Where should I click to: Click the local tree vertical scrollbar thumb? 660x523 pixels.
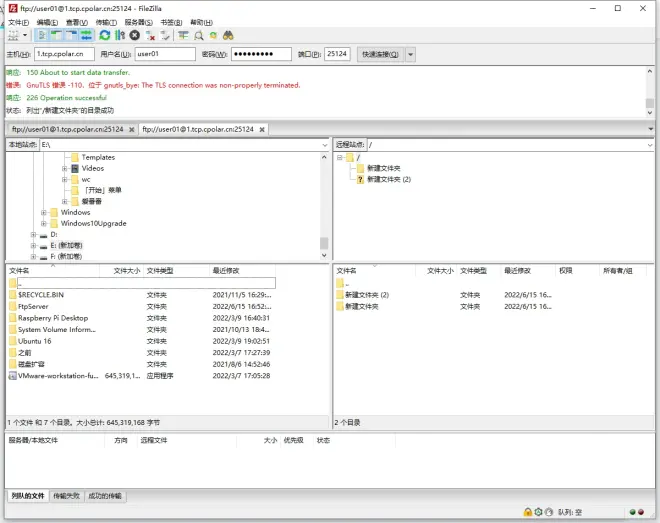coord(324,244)
